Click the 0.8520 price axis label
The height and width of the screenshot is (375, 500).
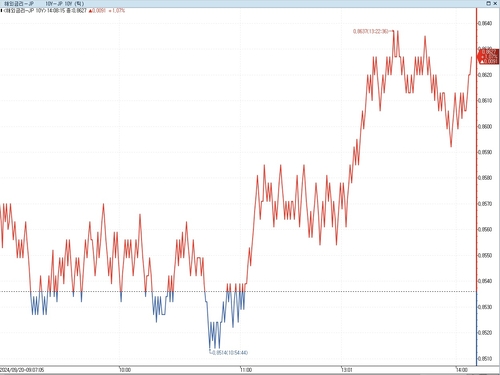tap(485, 333)
